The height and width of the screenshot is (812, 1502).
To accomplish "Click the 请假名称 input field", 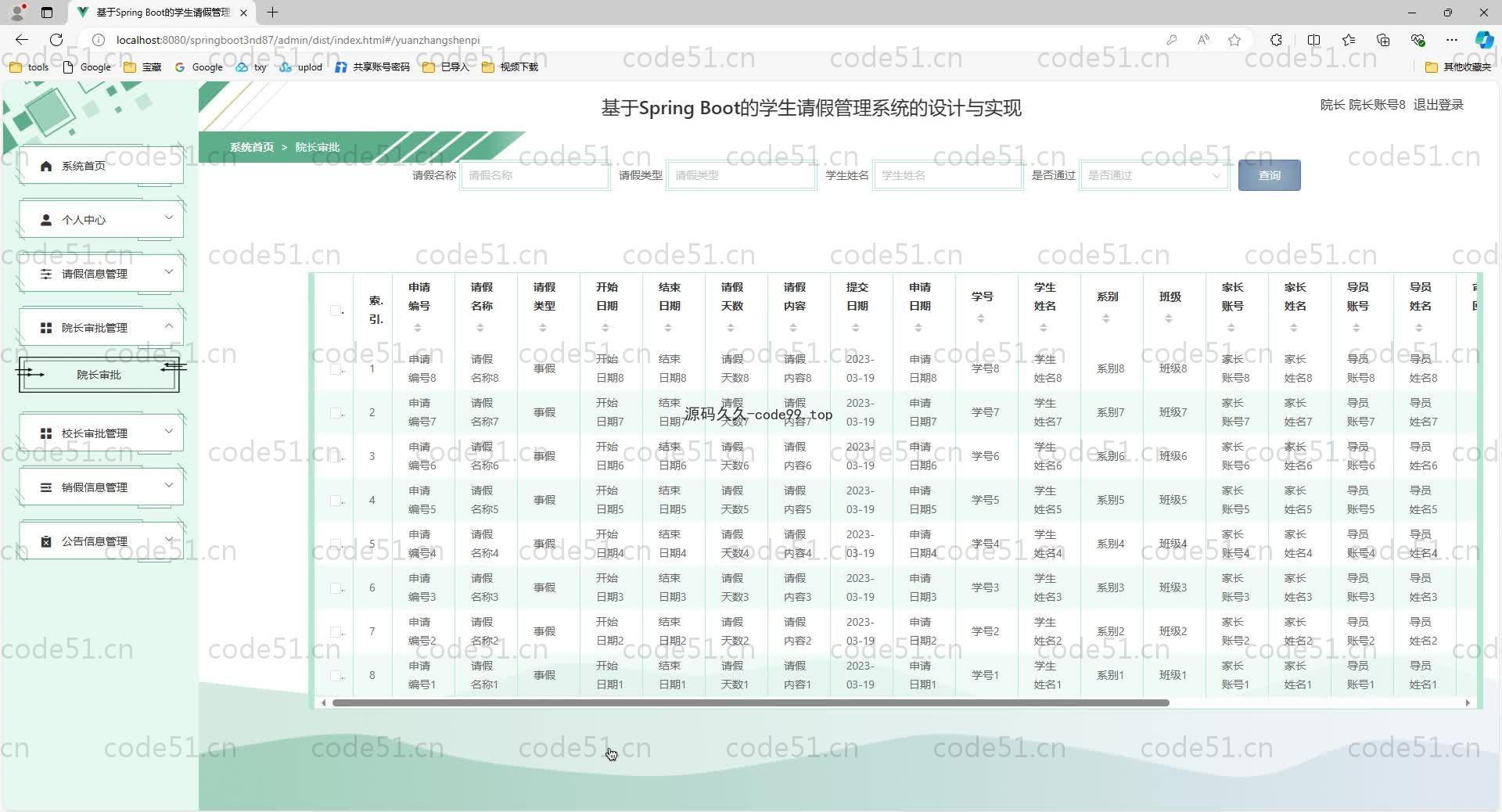I will 535,175.
